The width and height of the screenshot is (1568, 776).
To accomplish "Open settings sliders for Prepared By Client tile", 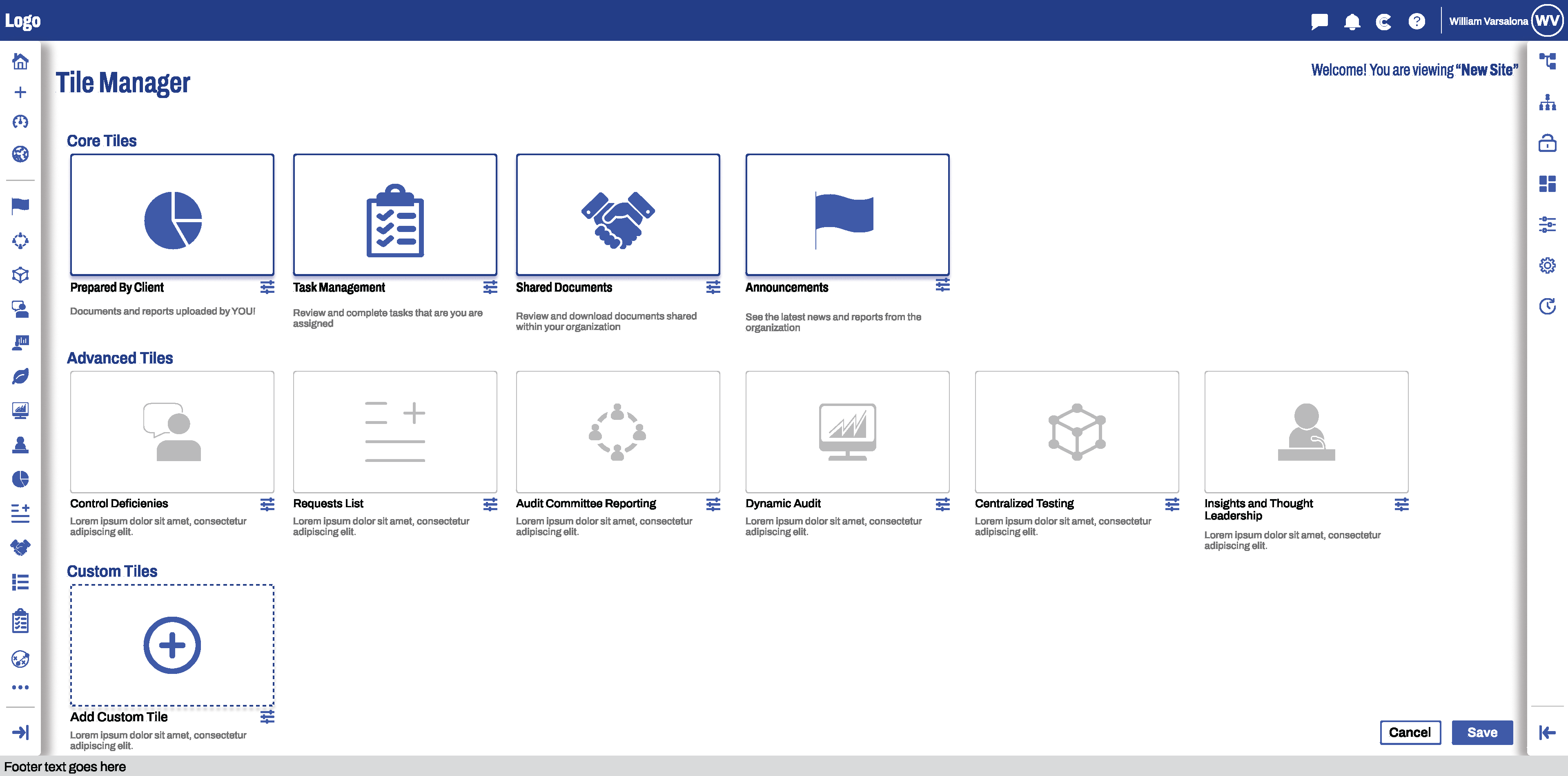I will pos(267,287).
